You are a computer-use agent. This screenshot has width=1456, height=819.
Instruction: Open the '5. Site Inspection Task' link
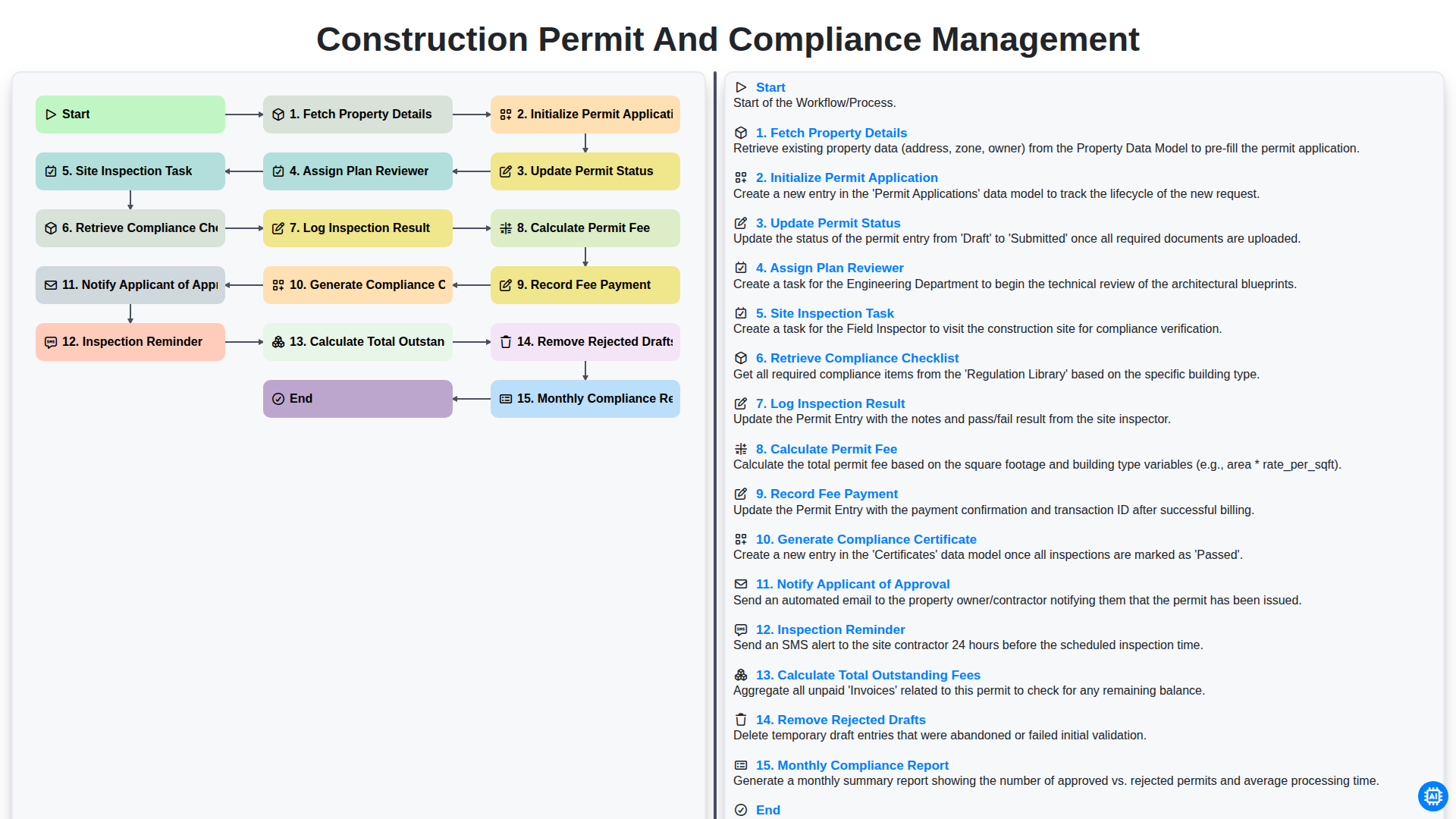click(x=825, y=313)
